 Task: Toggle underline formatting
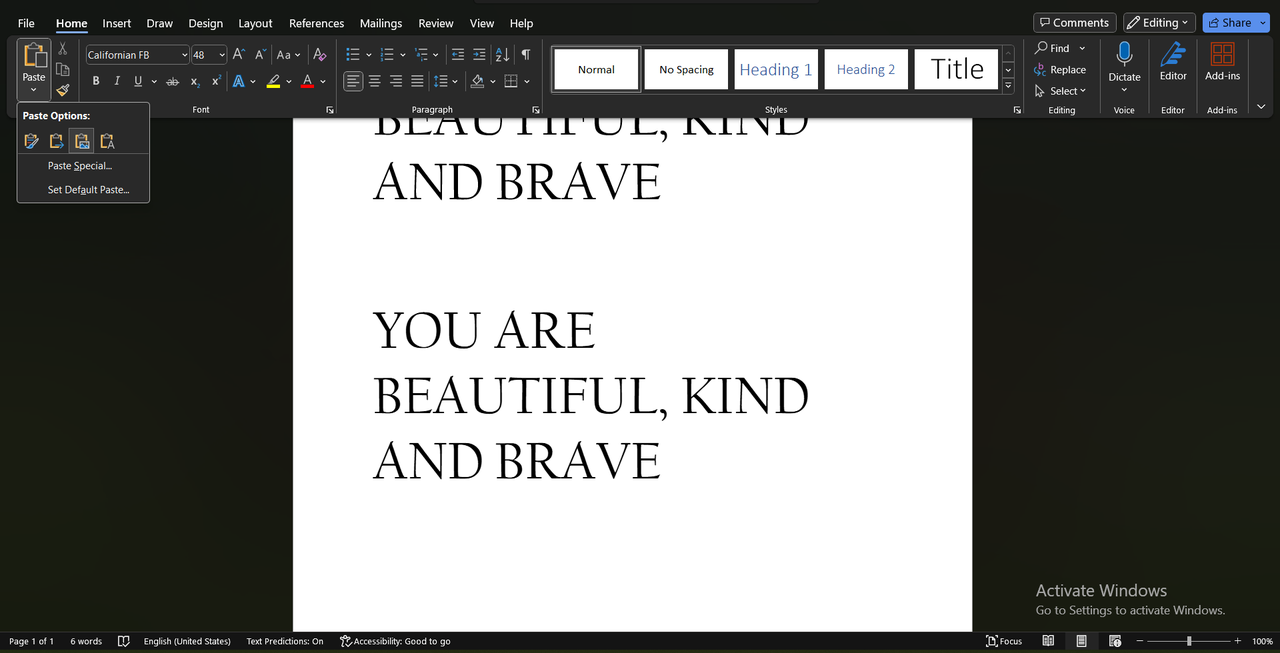(x=138, y=81)
